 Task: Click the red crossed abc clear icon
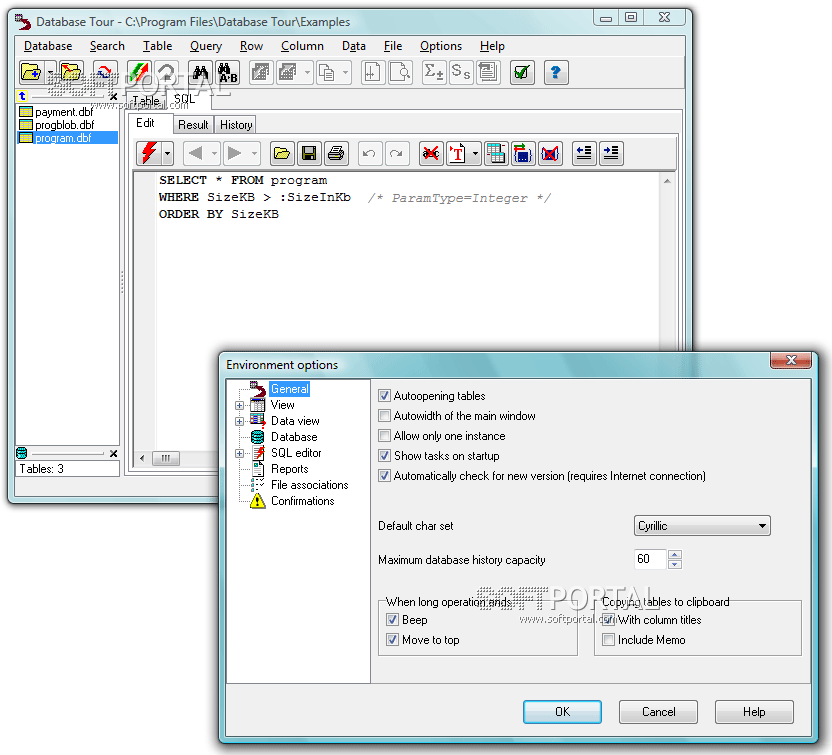(431, 154)
